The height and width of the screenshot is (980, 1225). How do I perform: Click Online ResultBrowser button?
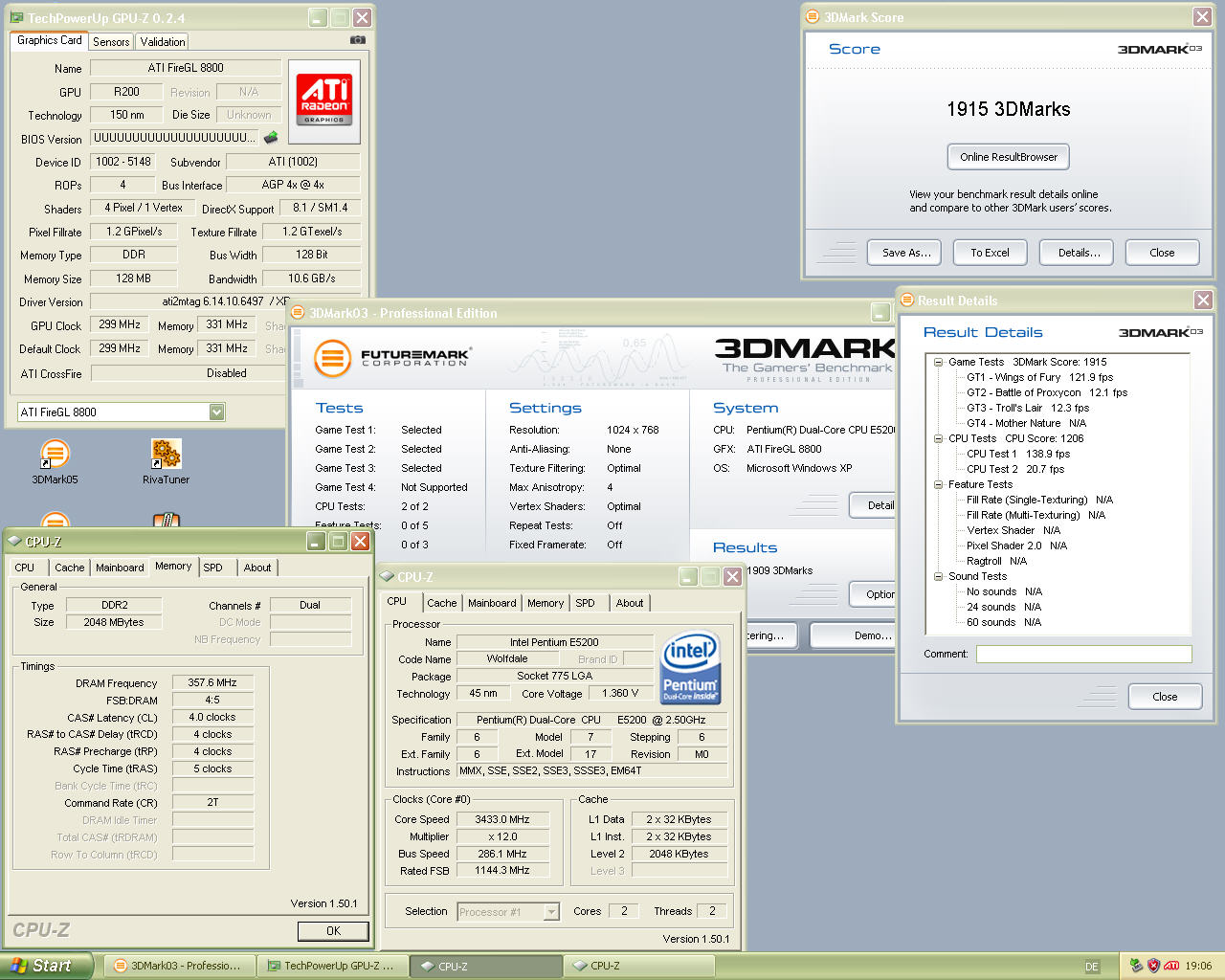click(1009, 157)
